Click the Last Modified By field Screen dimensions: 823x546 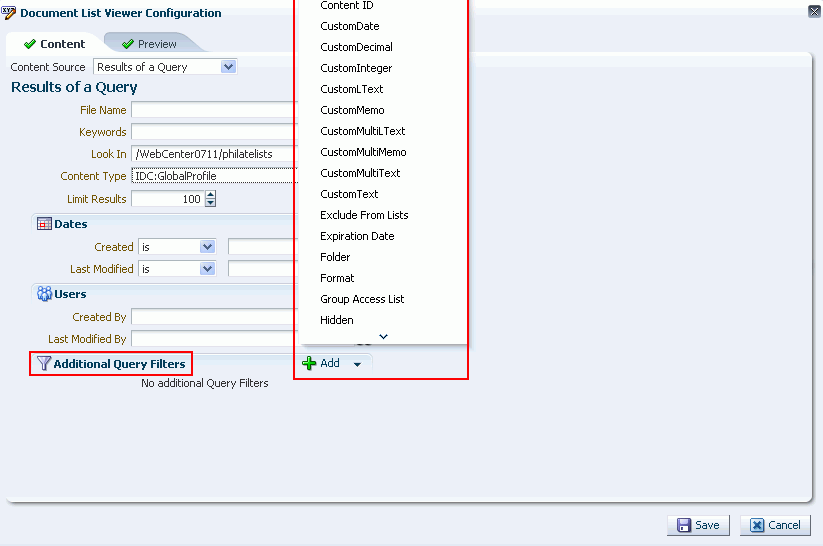pyautogui.click(x=215, y=339)
